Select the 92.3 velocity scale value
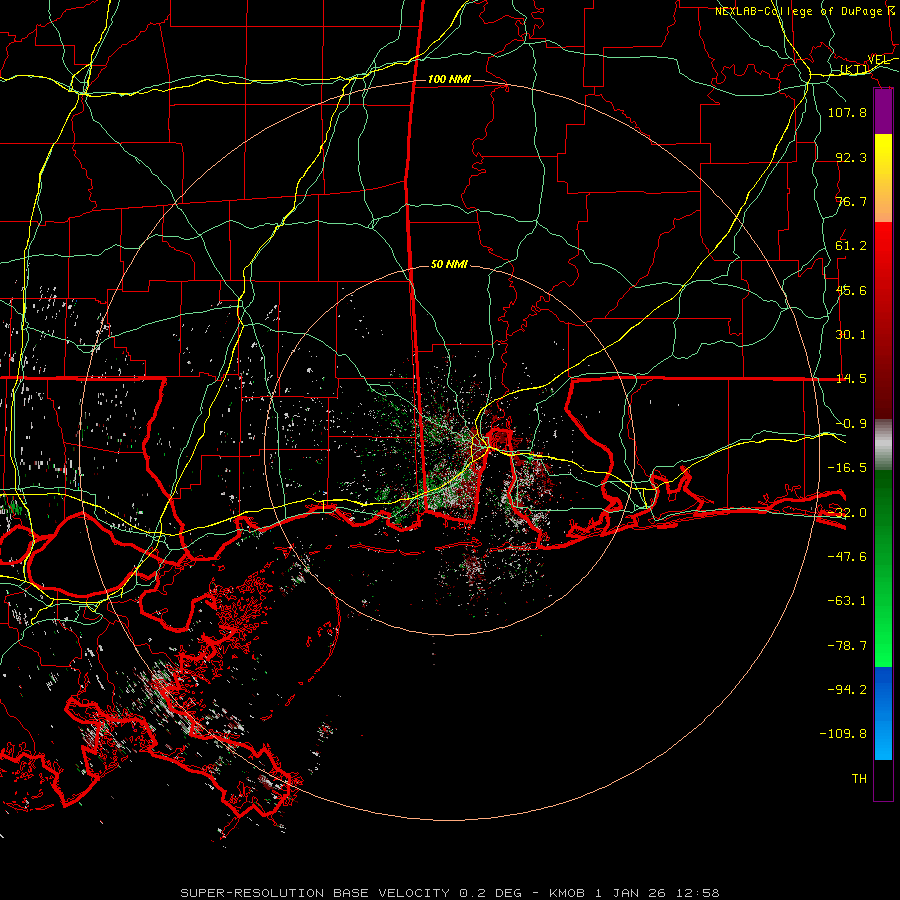 tap(851, 157)
